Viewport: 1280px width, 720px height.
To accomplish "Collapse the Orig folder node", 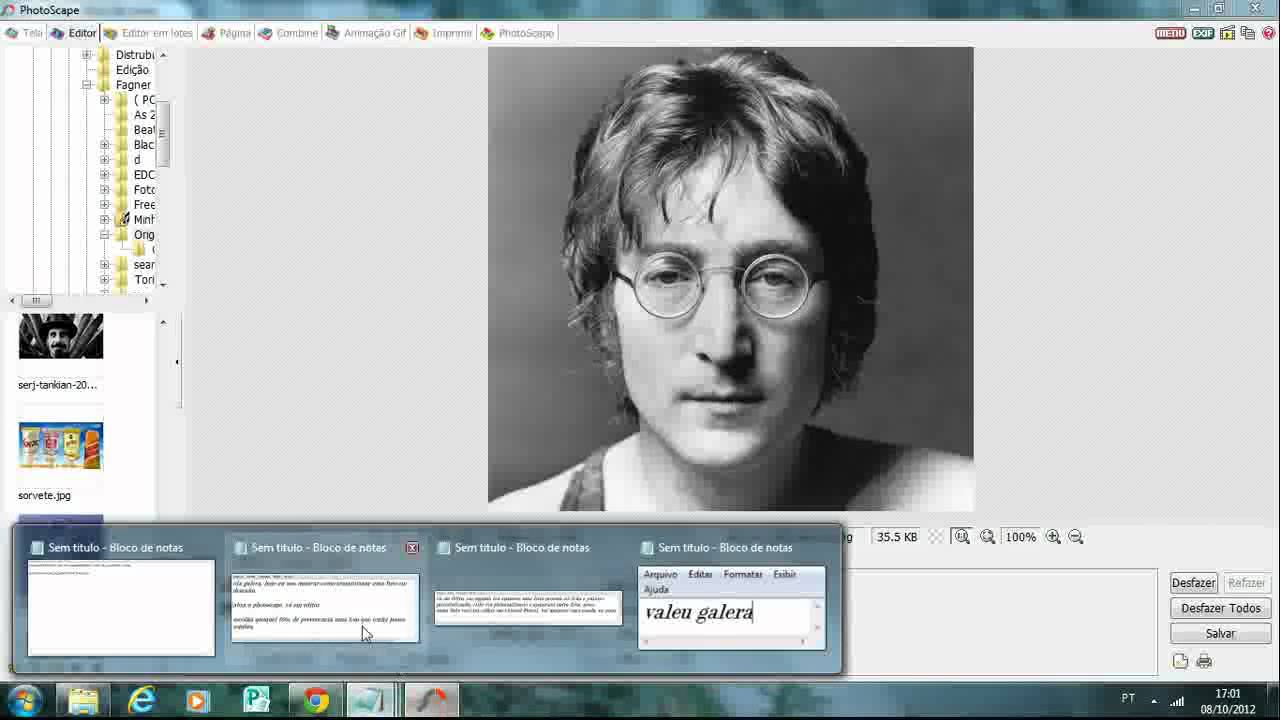I will [x=104, y=235].
